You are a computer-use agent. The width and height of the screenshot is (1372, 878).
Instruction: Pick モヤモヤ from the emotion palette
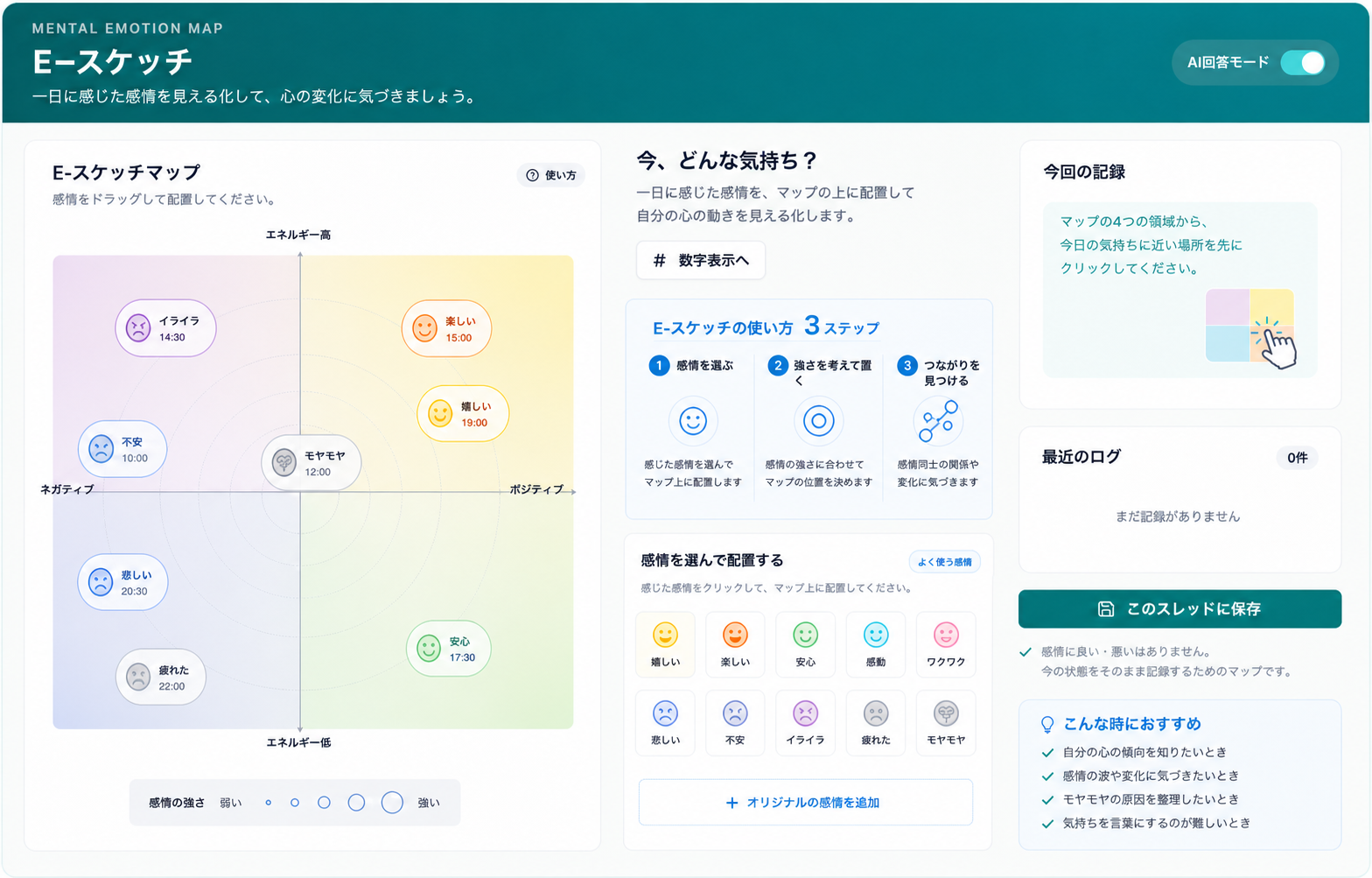(946, 722)
